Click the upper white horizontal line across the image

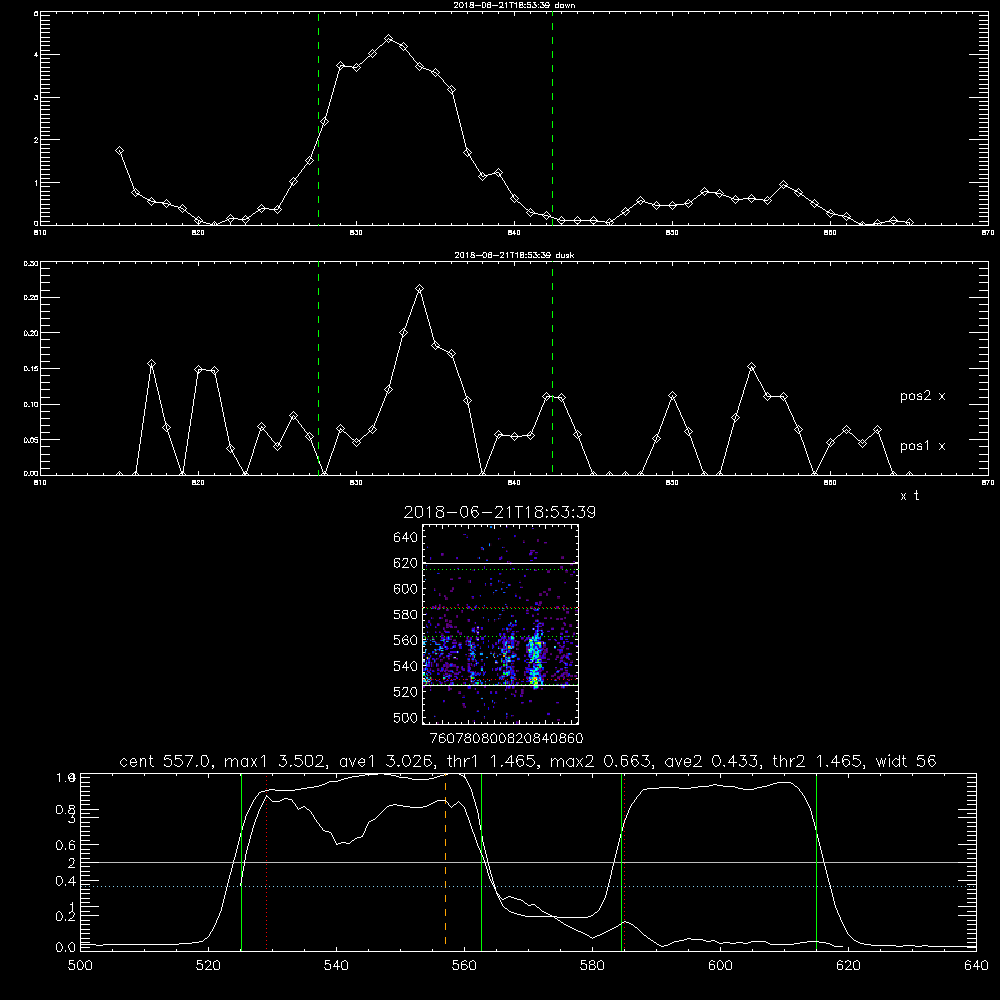coord(501,563)
